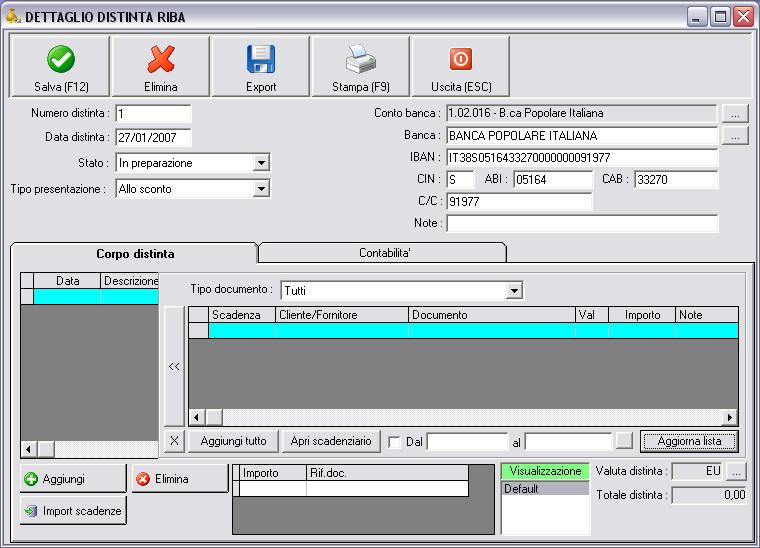Click the floppy disk Export icon

(x=261, y=59)
